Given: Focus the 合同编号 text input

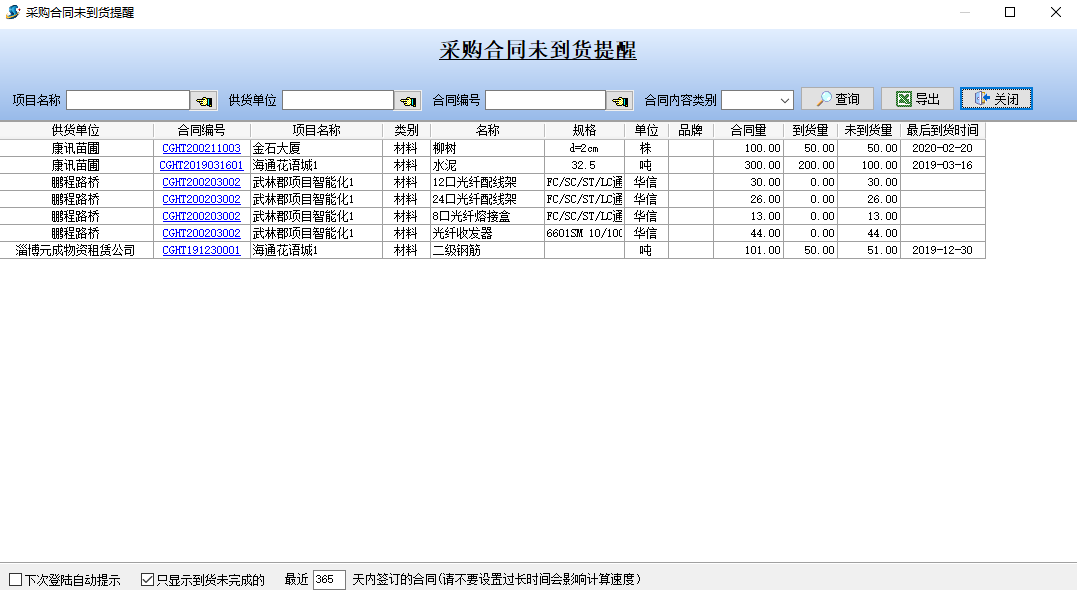Looking at the screenshot, I should 545,100.
